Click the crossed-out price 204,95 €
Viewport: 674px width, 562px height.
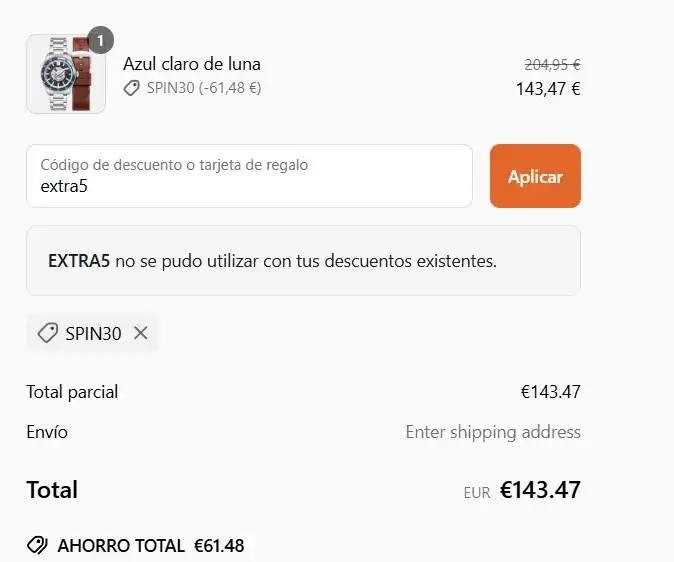(x=552, y=64)
